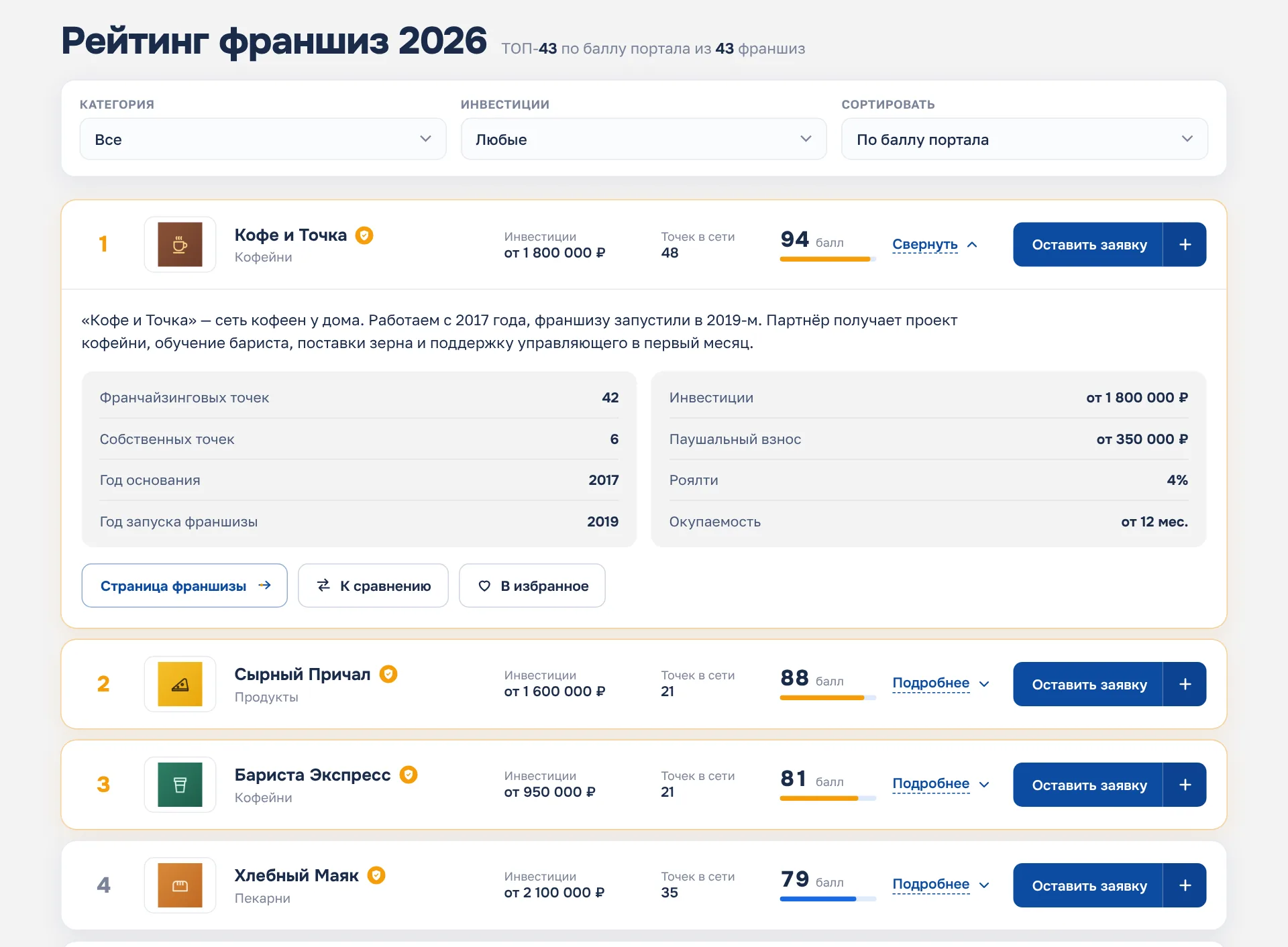Expand Подробнее for Бариста Экспресс
Viewport: 1288px width, 947px height.
941,784
